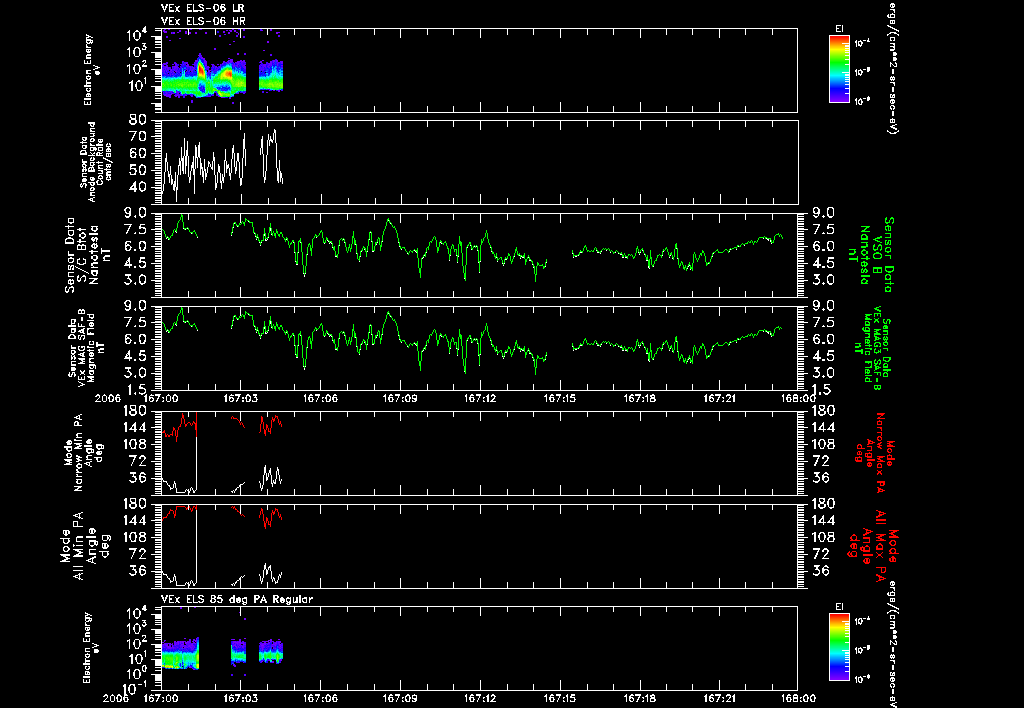
Task: Click "167:03" tick label on middle time axis
Action: (240, 398)
